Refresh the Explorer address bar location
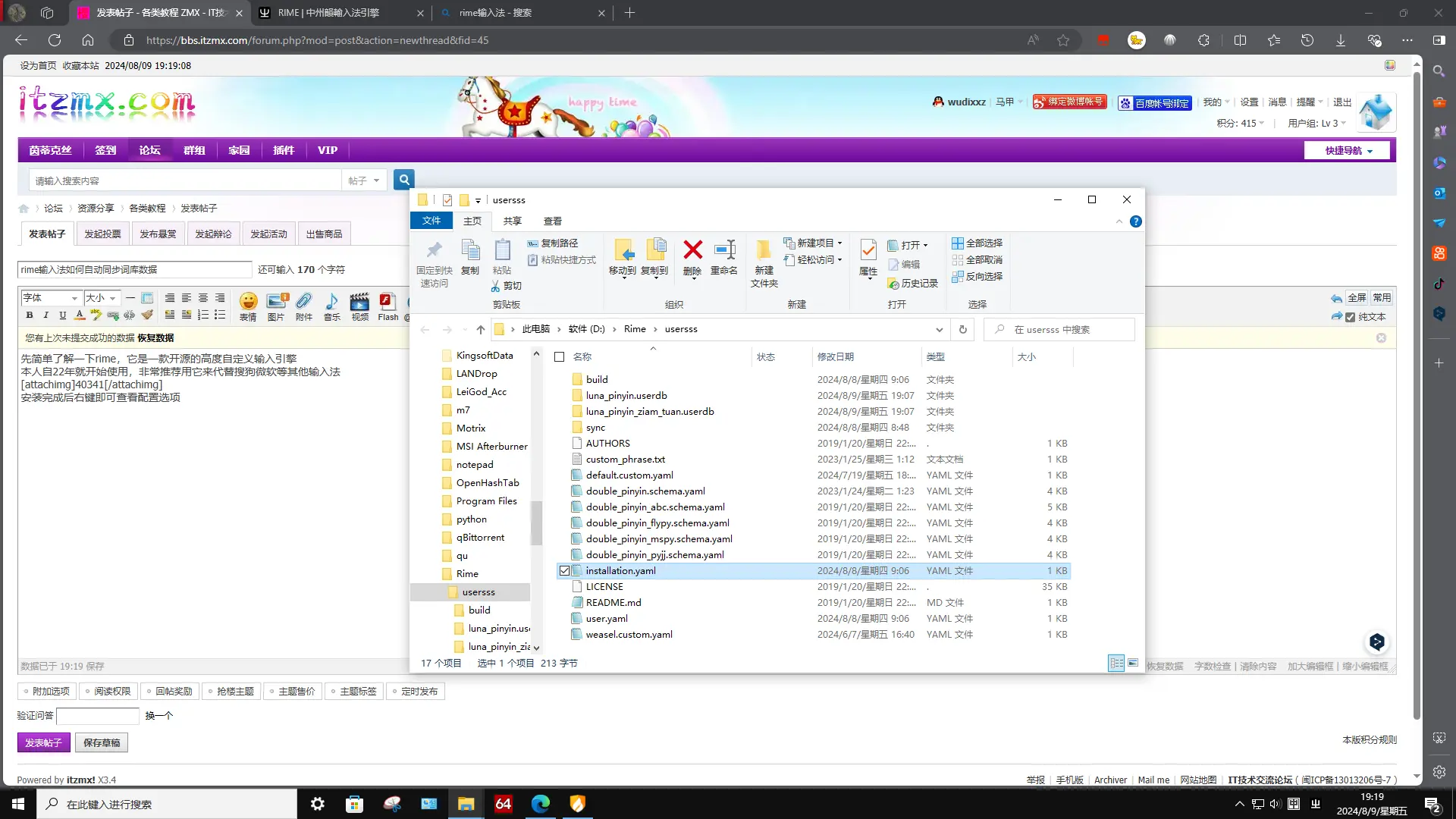The height and width of the screenshot is (819, 1456). [x=963, y=329]
